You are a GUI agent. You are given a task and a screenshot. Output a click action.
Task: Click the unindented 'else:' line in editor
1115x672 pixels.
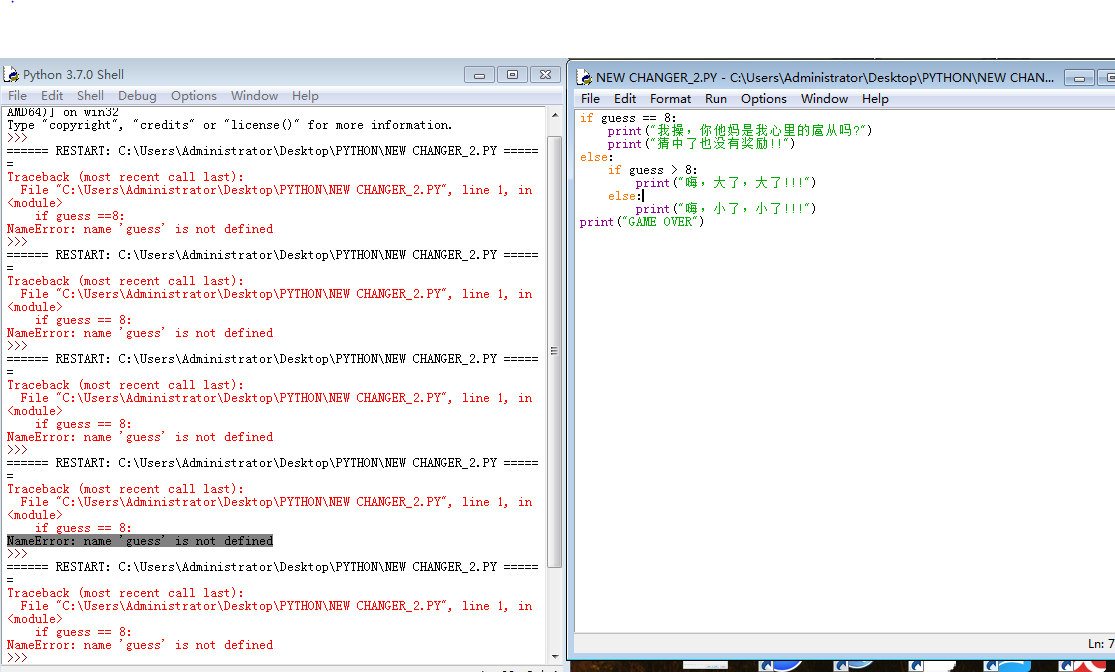click(x=596, y=157)
